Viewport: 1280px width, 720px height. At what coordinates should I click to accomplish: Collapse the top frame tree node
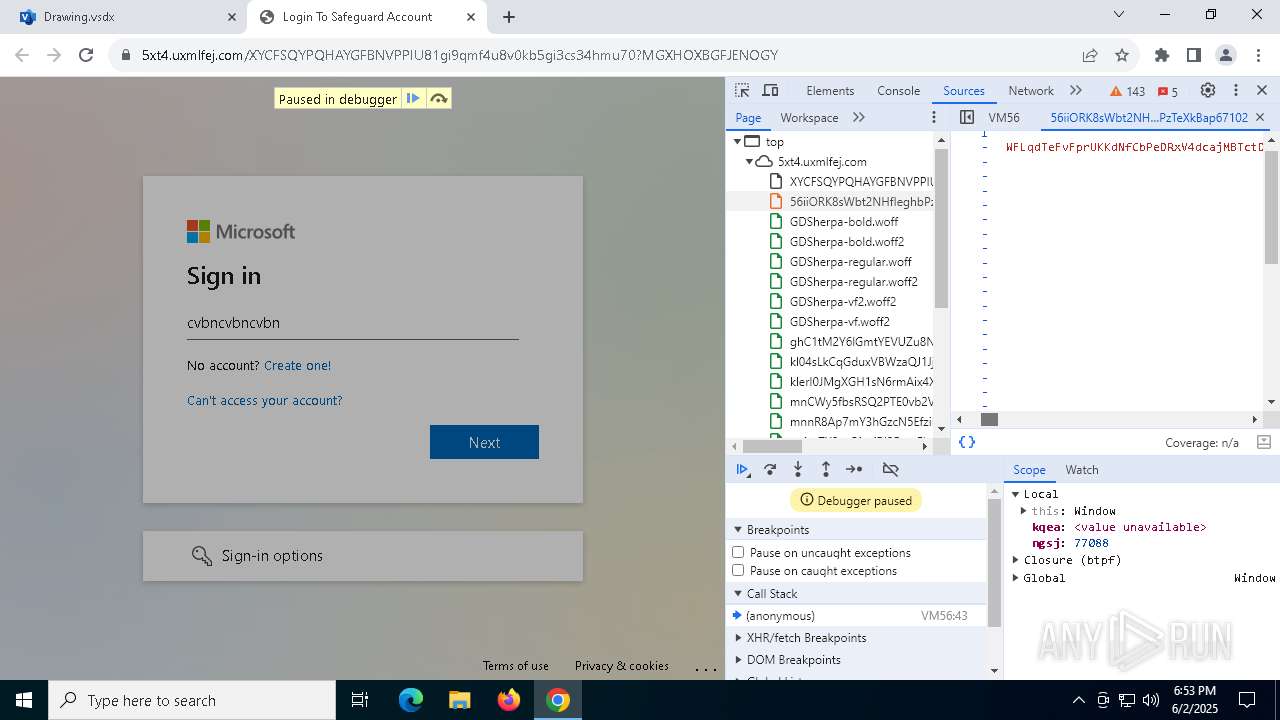click(737, 142)
